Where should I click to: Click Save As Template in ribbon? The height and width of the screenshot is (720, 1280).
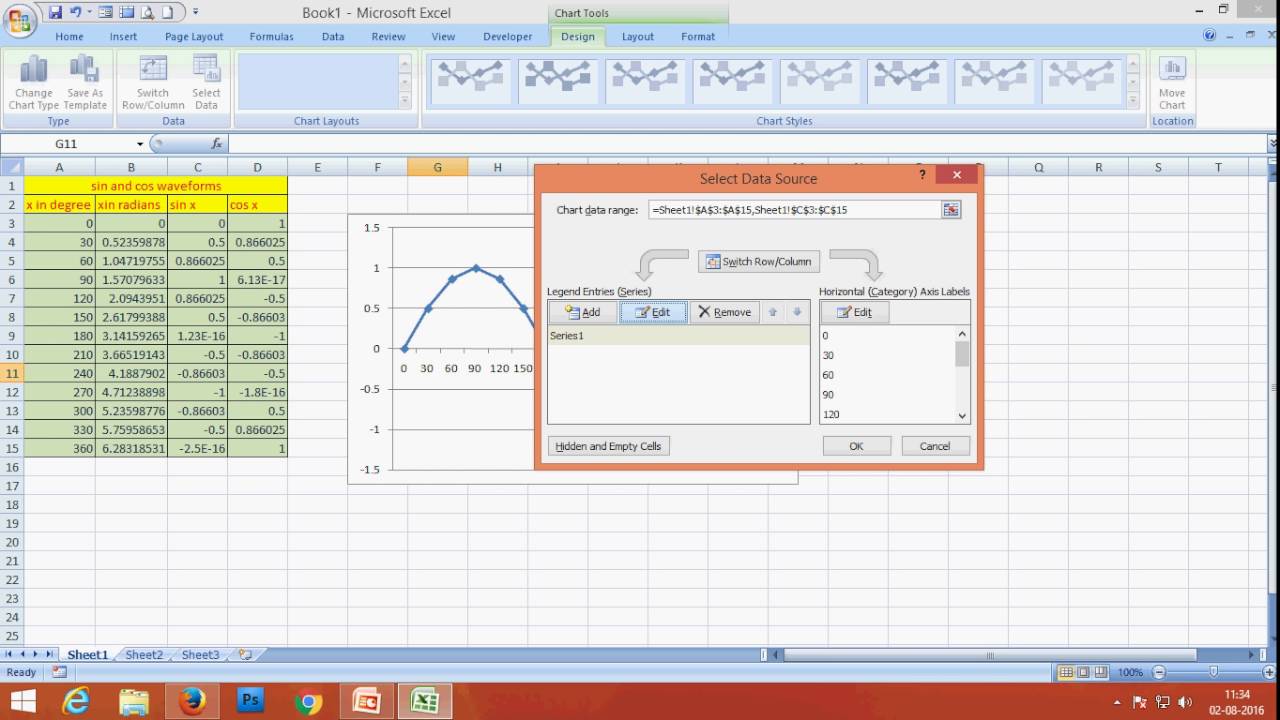[86, 83]
